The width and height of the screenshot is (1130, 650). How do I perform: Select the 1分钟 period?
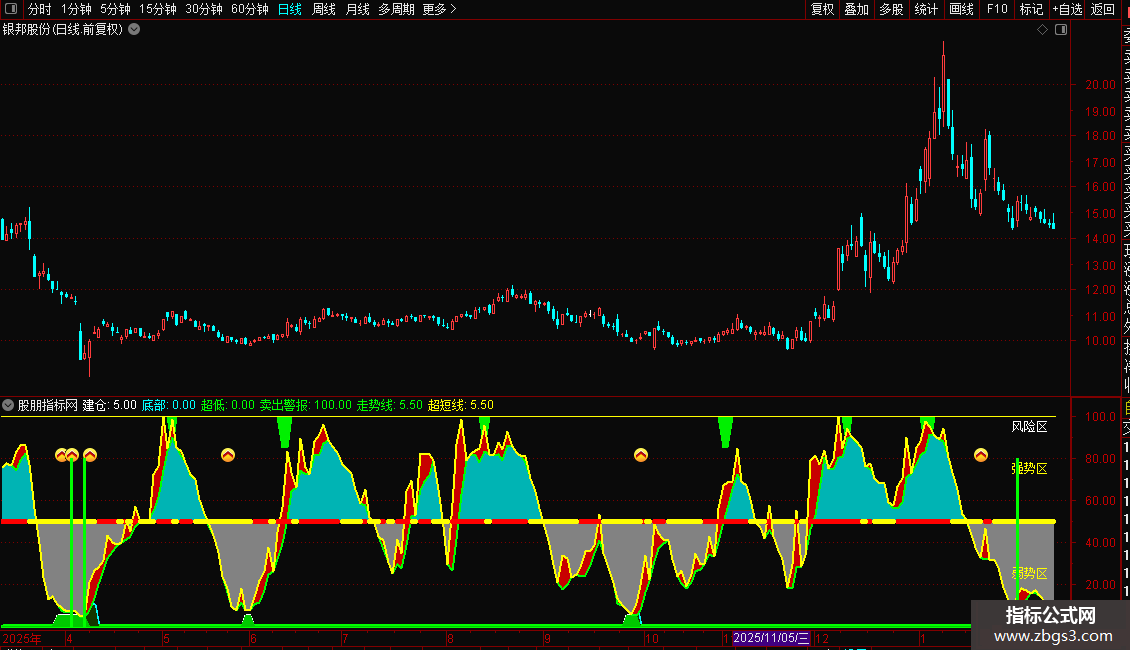pyautogui.click(x=76, y=9)
